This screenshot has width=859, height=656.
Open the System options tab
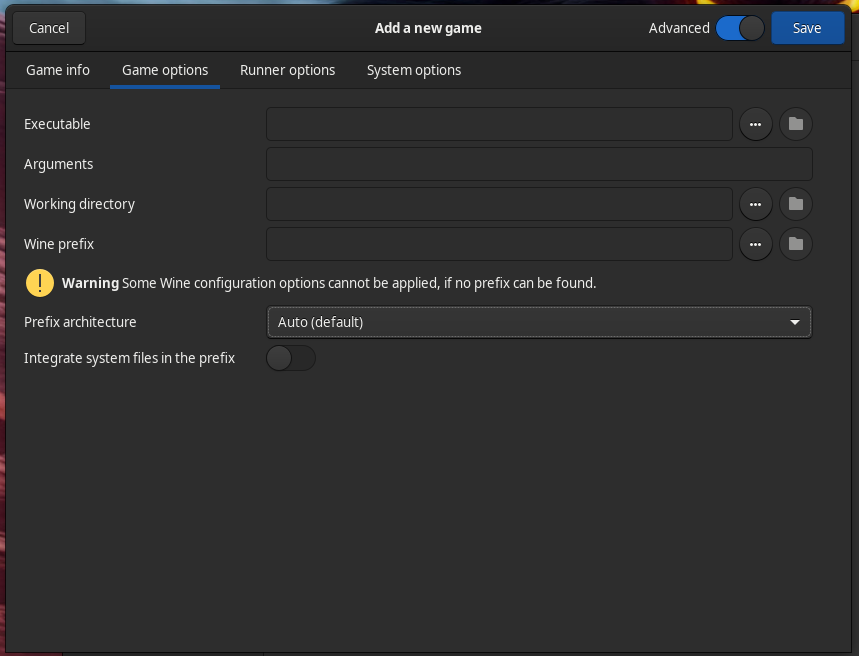point(414,70)
